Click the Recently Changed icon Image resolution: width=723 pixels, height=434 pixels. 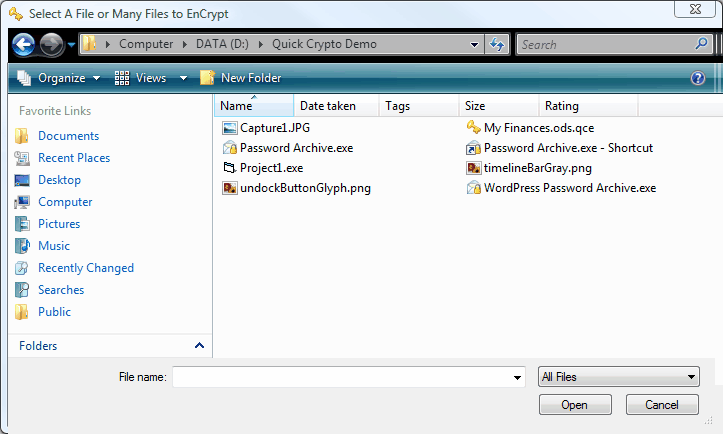pyautogui.click(x=22, y=268)
